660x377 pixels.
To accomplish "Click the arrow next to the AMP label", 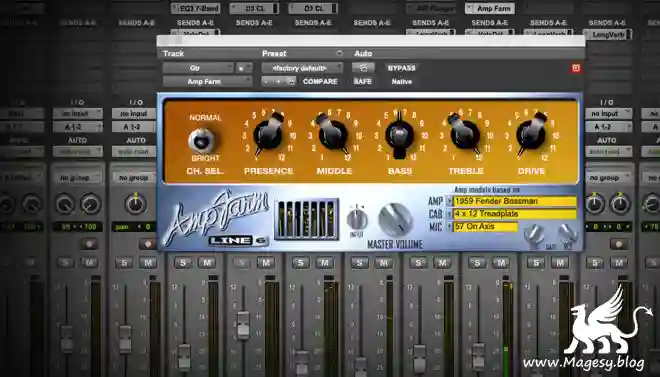I will [x=450, y=201].
